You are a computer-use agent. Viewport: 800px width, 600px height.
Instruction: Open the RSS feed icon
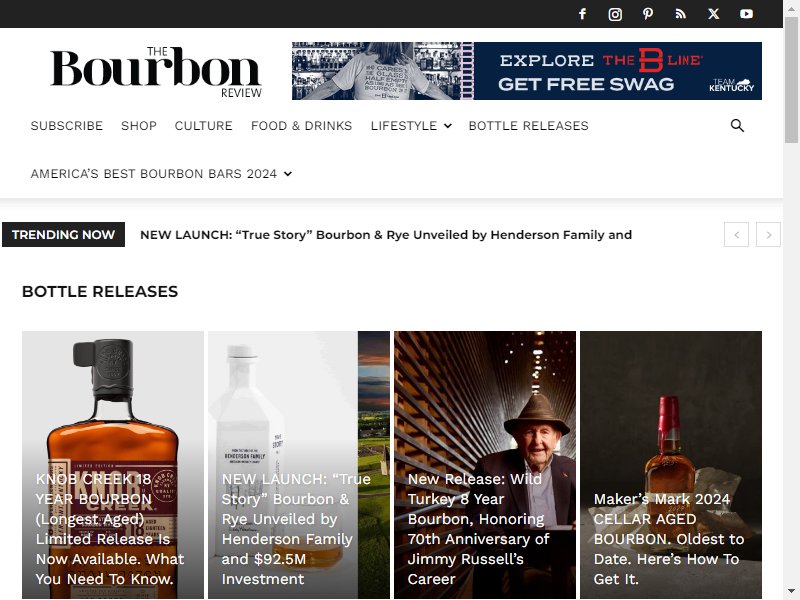pos(680,14)
